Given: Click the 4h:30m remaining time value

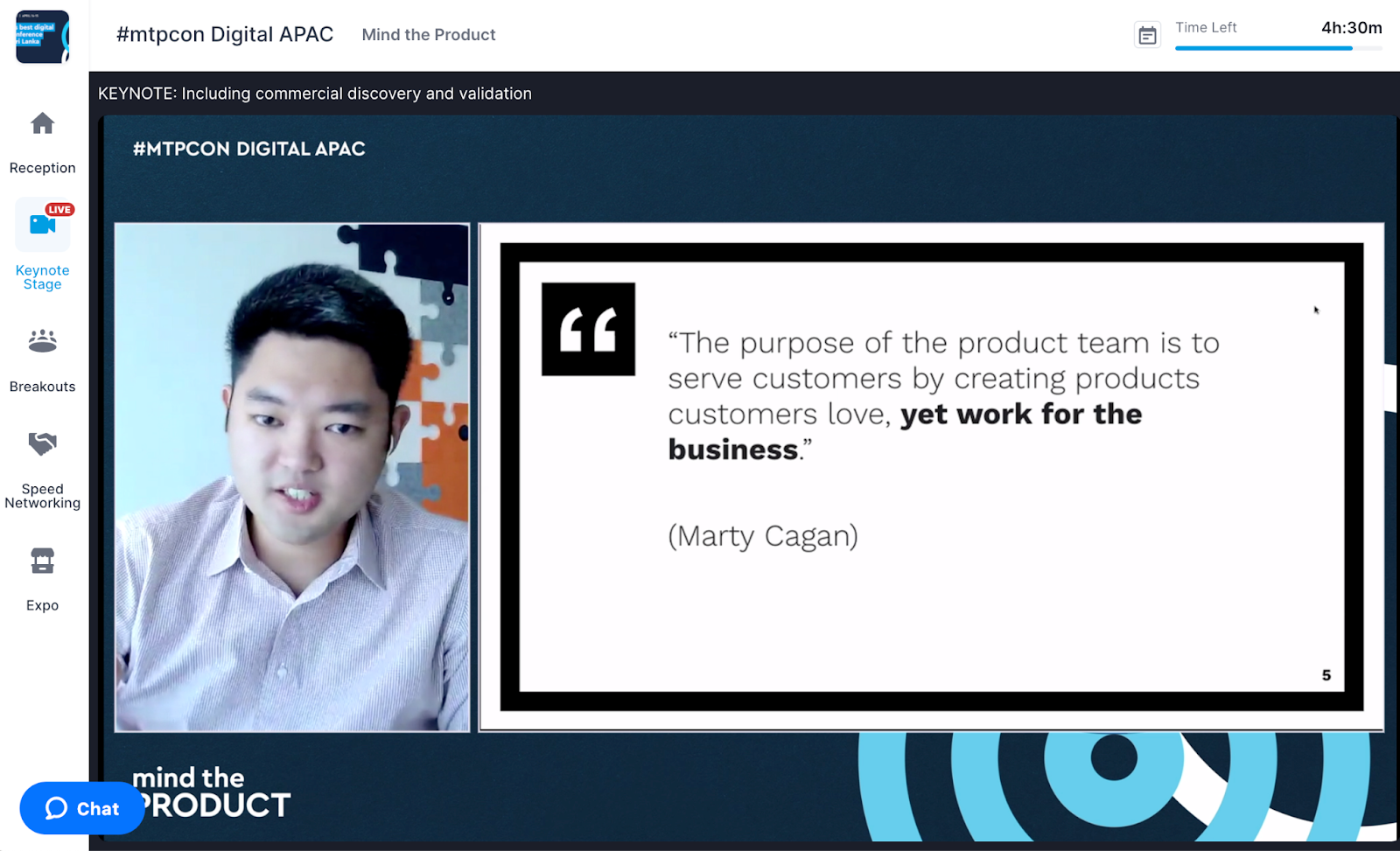Looking at the screenshot, I should [x=1352, y=28].
